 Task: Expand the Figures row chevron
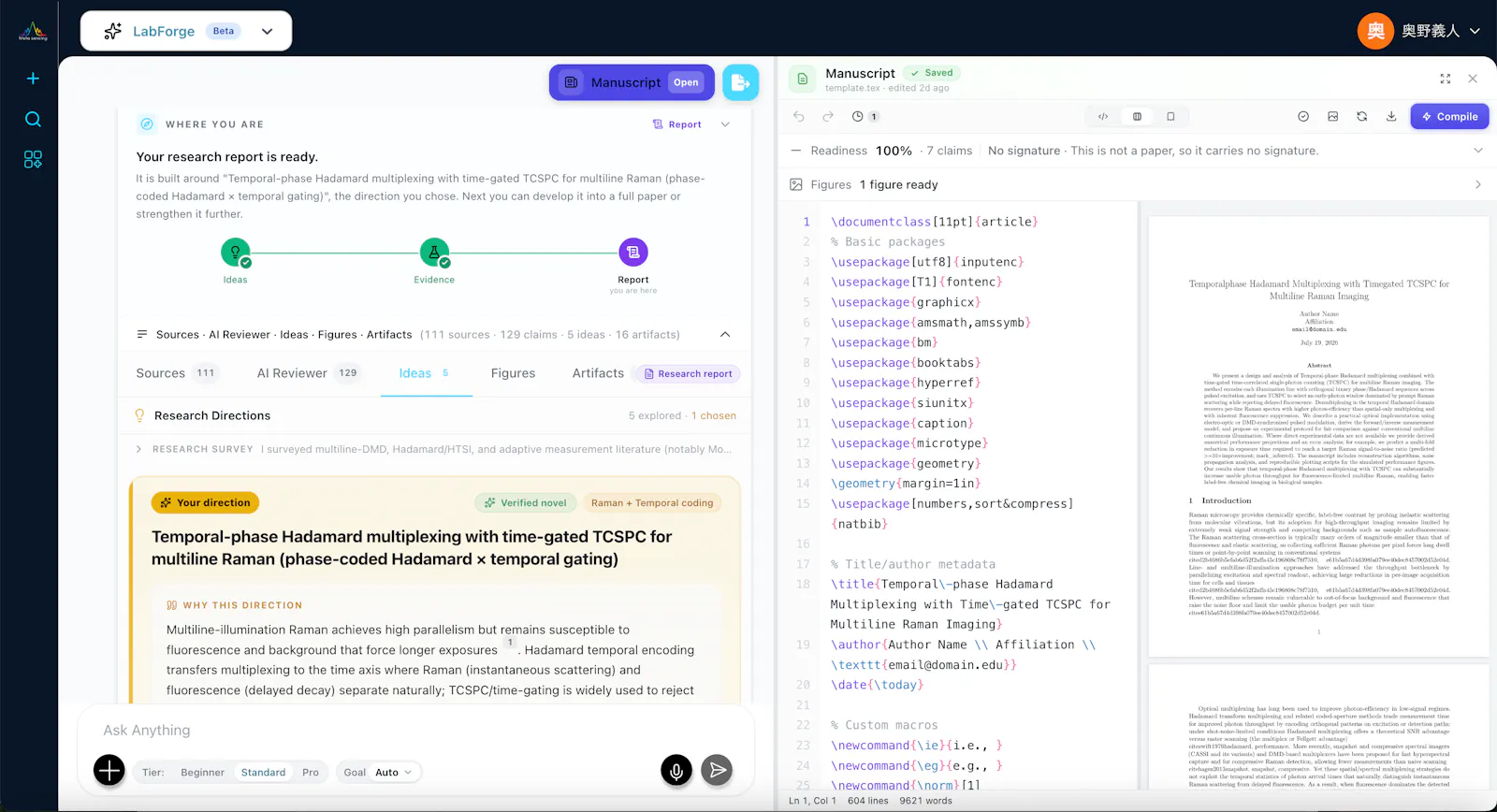click(x=1478, y=185)
